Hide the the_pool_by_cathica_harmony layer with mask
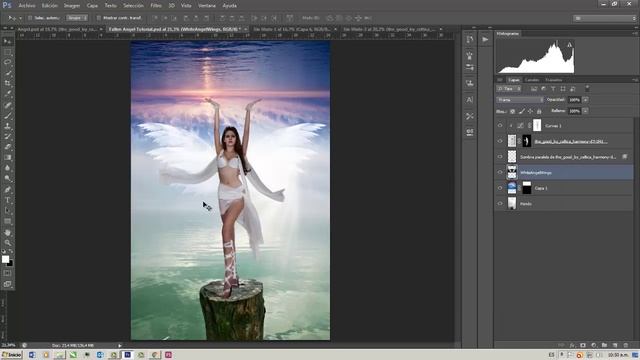Image resolution: width=640 pixels, height=360 pixels. pos(500,141)
